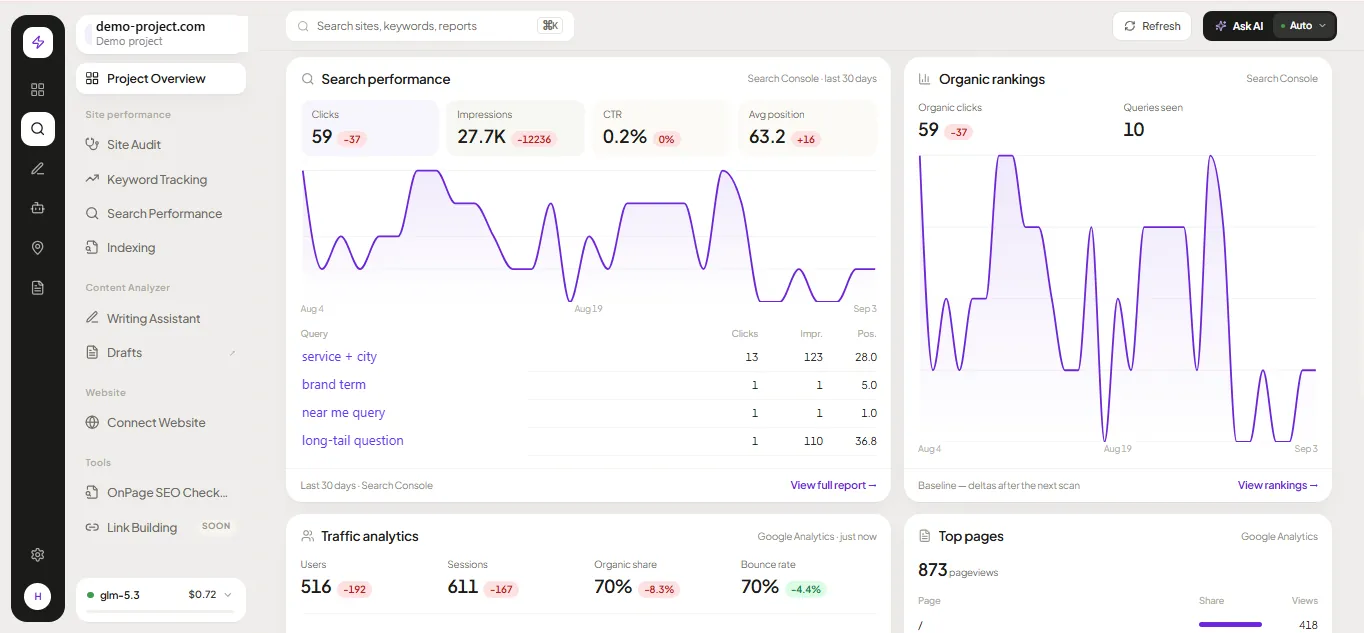Click the ⌘K shortcut badge
The height and width of the screenshot is (633, 1364).
550,26
